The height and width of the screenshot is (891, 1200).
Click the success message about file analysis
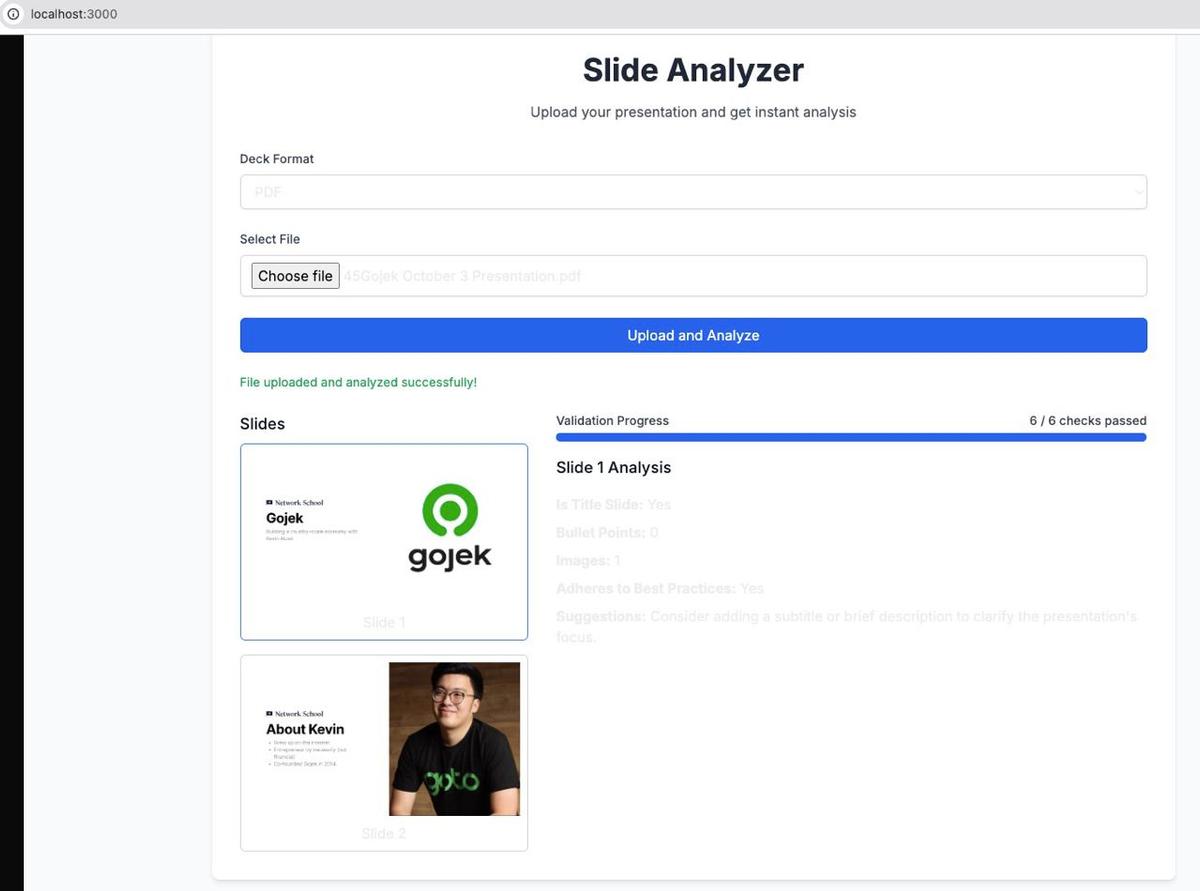click(358, 382)
